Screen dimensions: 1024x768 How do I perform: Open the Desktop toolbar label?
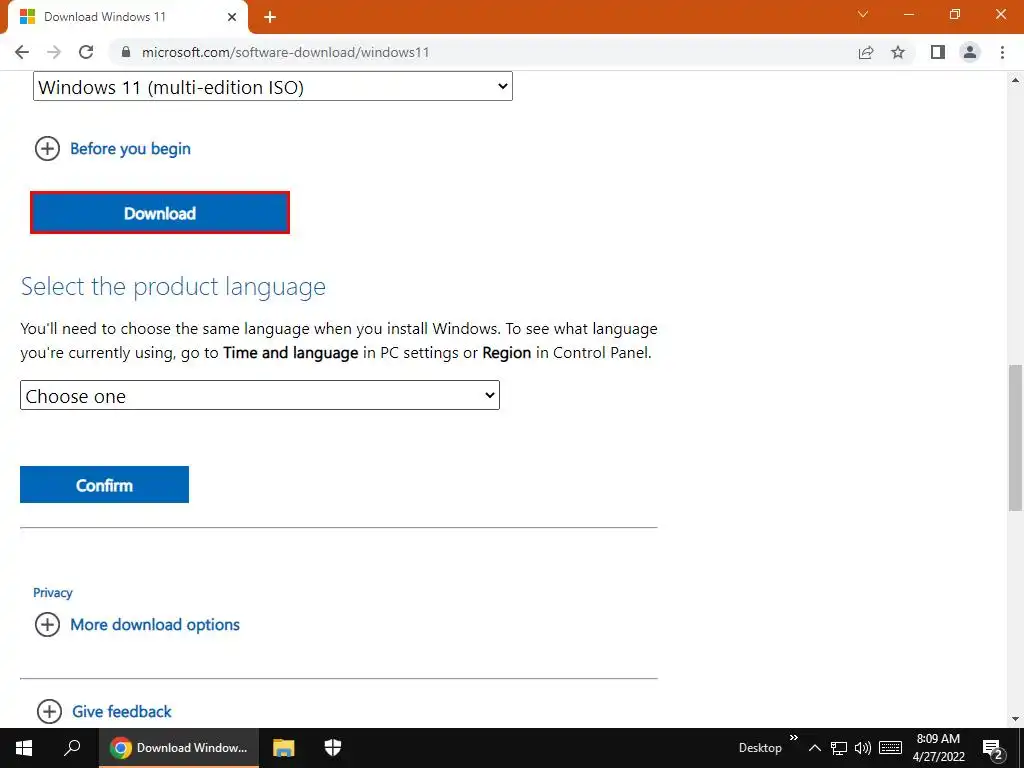[x=760, y=748]
